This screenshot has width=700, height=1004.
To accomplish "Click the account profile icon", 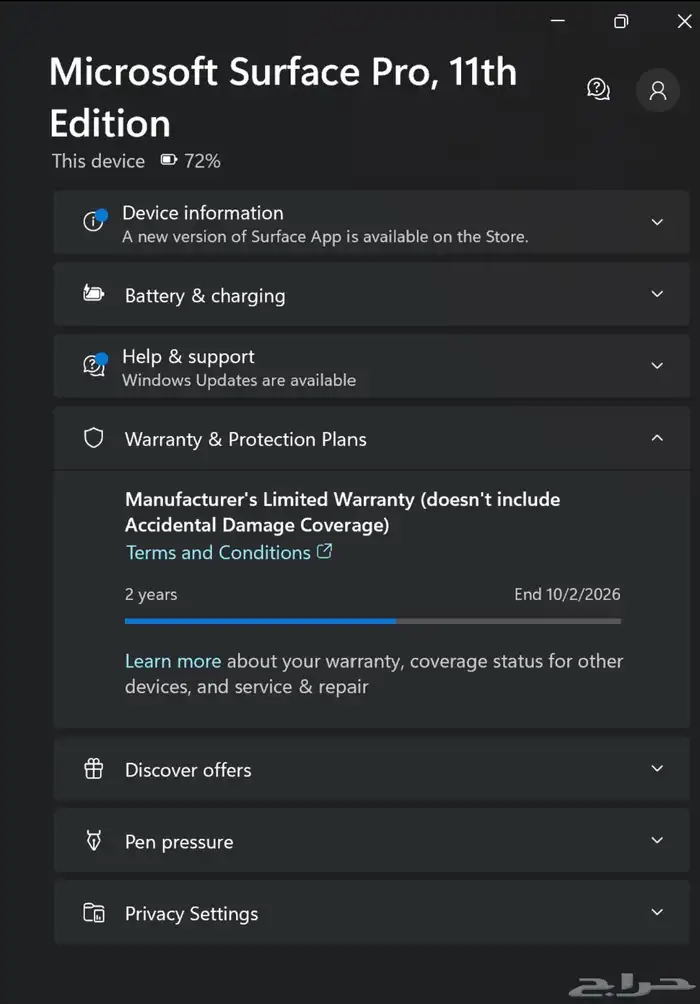I will 657,90.
